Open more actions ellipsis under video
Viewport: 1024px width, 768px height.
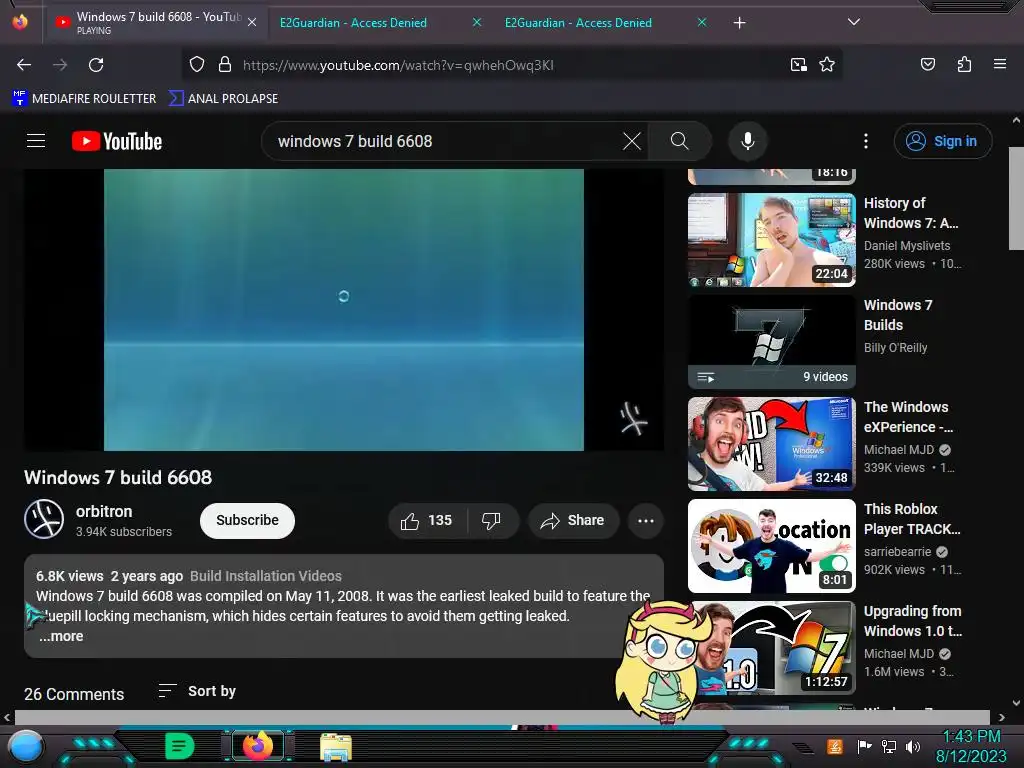[645, 520]
